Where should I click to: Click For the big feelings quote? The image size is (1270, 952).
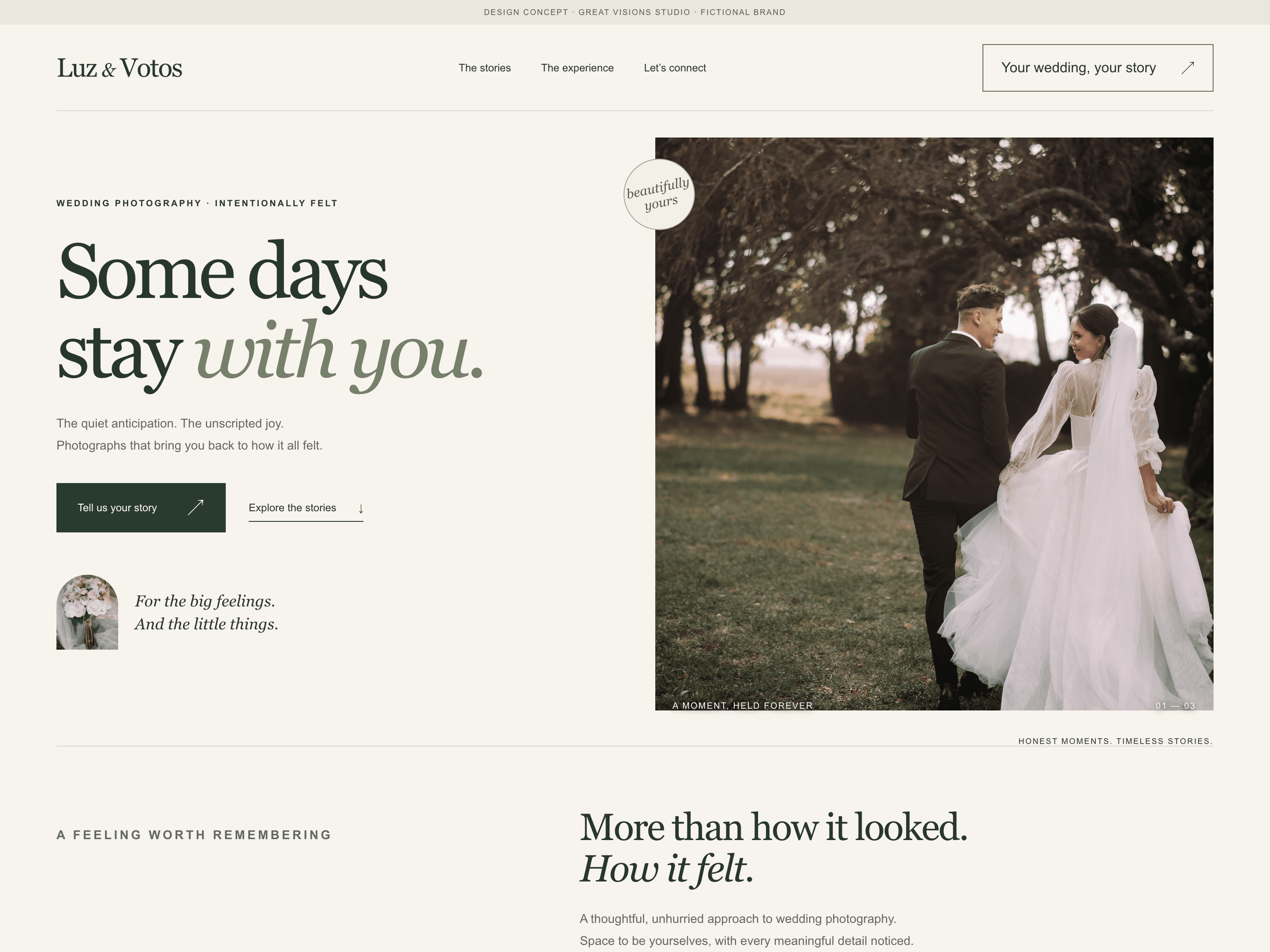click(x=206, y=612)
